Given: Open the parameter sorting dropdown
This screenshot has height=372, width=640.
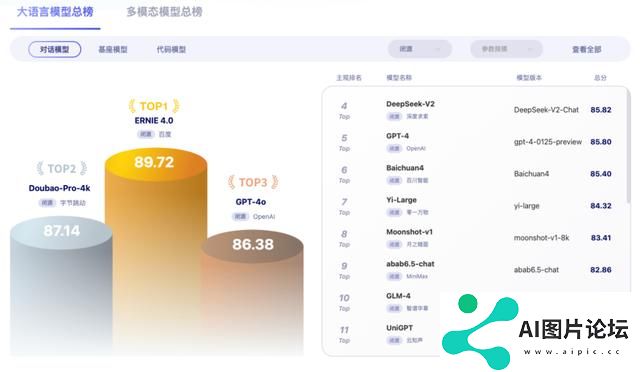Looking at the screenshot, I should point(507,49).
